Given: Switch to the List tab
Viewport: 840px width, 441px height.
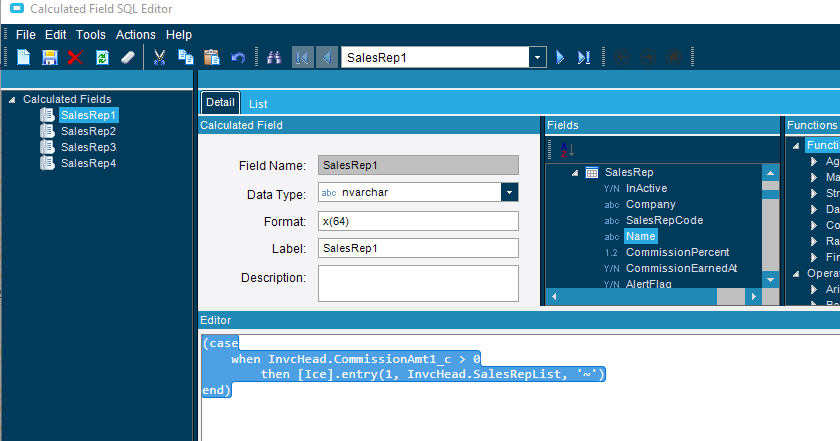Looking at the screenshot, I should point(258,104).
